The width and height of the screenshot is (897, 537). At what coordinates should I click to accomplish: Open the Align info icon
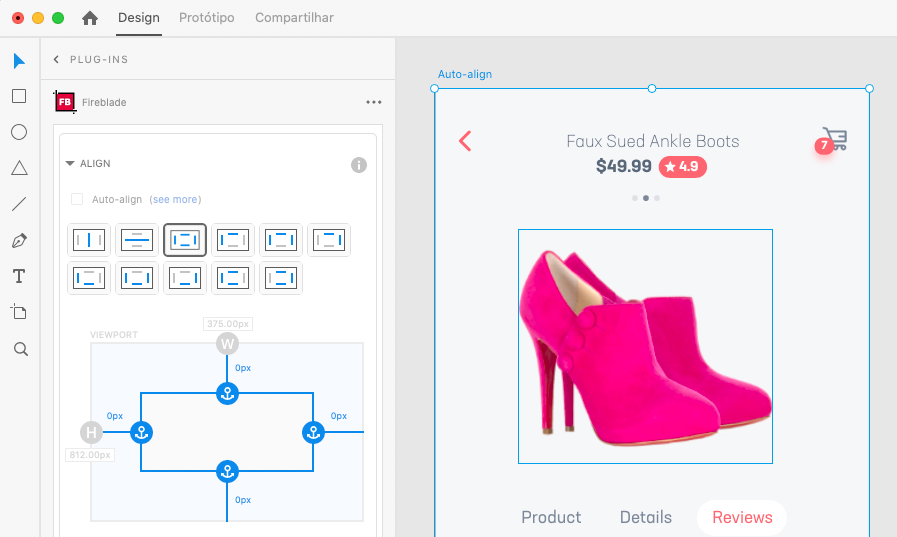coord(359,165)
